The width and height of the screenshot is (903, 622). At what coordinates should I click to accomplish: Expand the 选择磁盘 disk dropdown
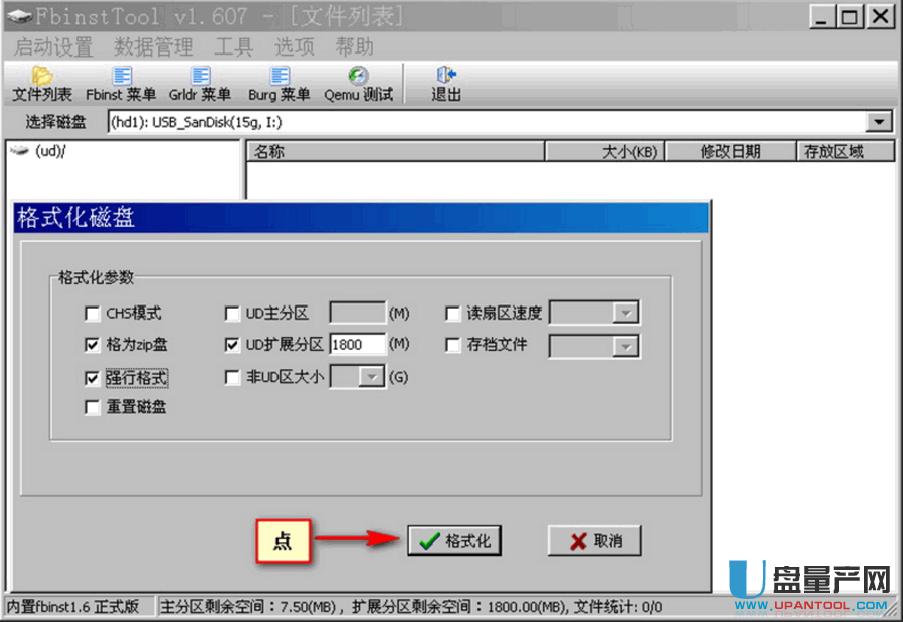(879, 122)
